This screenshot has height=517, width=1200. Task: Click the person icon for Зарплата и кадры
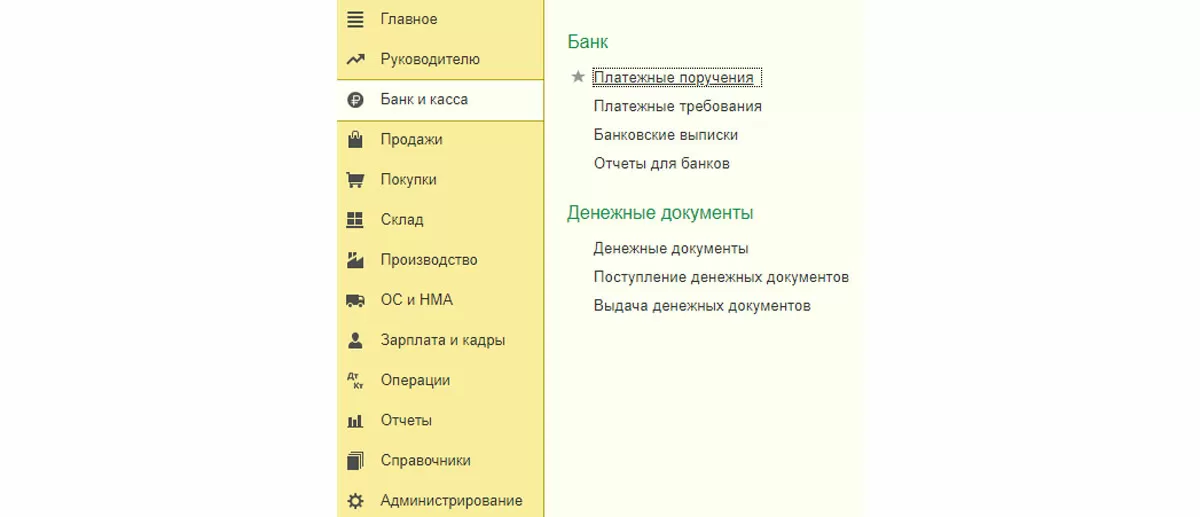coord(355,340)
